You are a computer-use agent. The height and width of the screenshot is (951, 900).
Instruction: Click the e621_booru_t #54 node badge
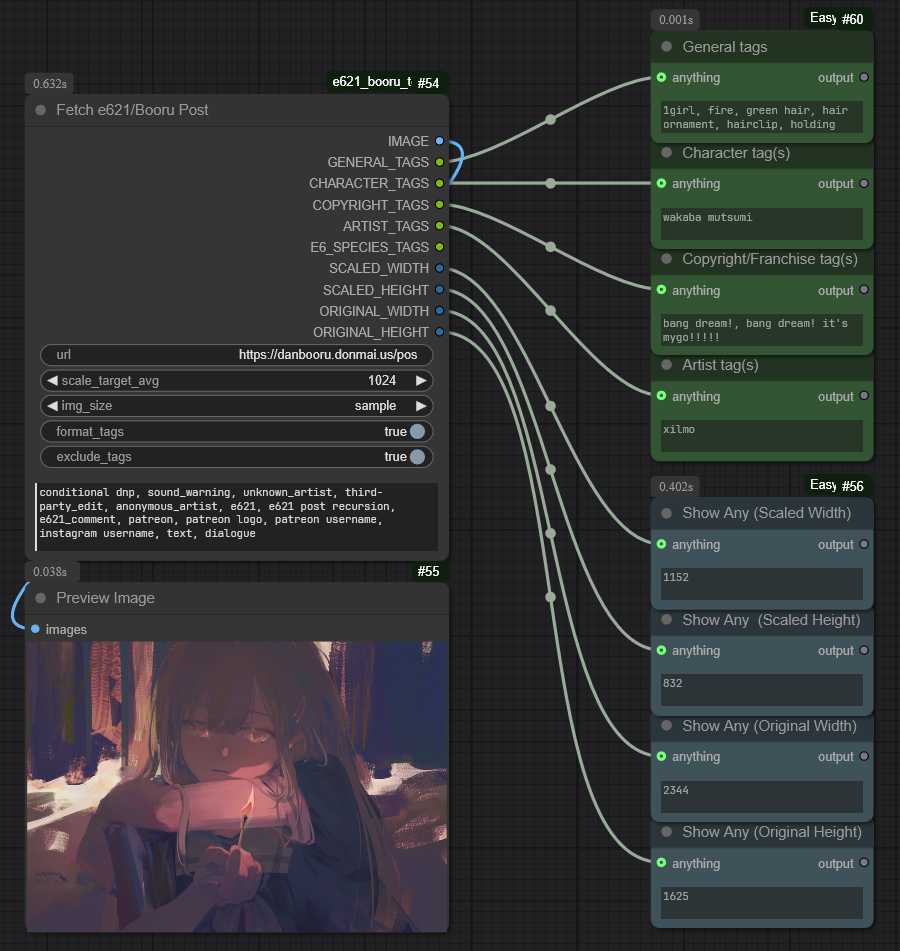tap(386, 82)
